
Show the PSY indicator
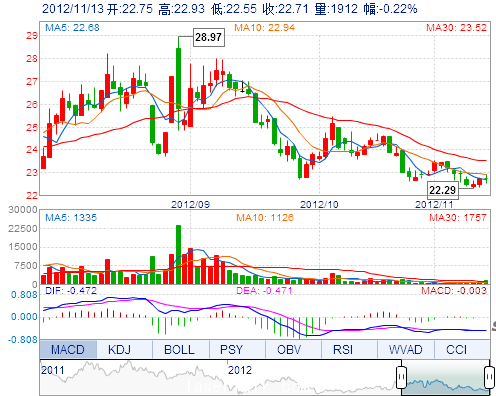pos(231,349)
